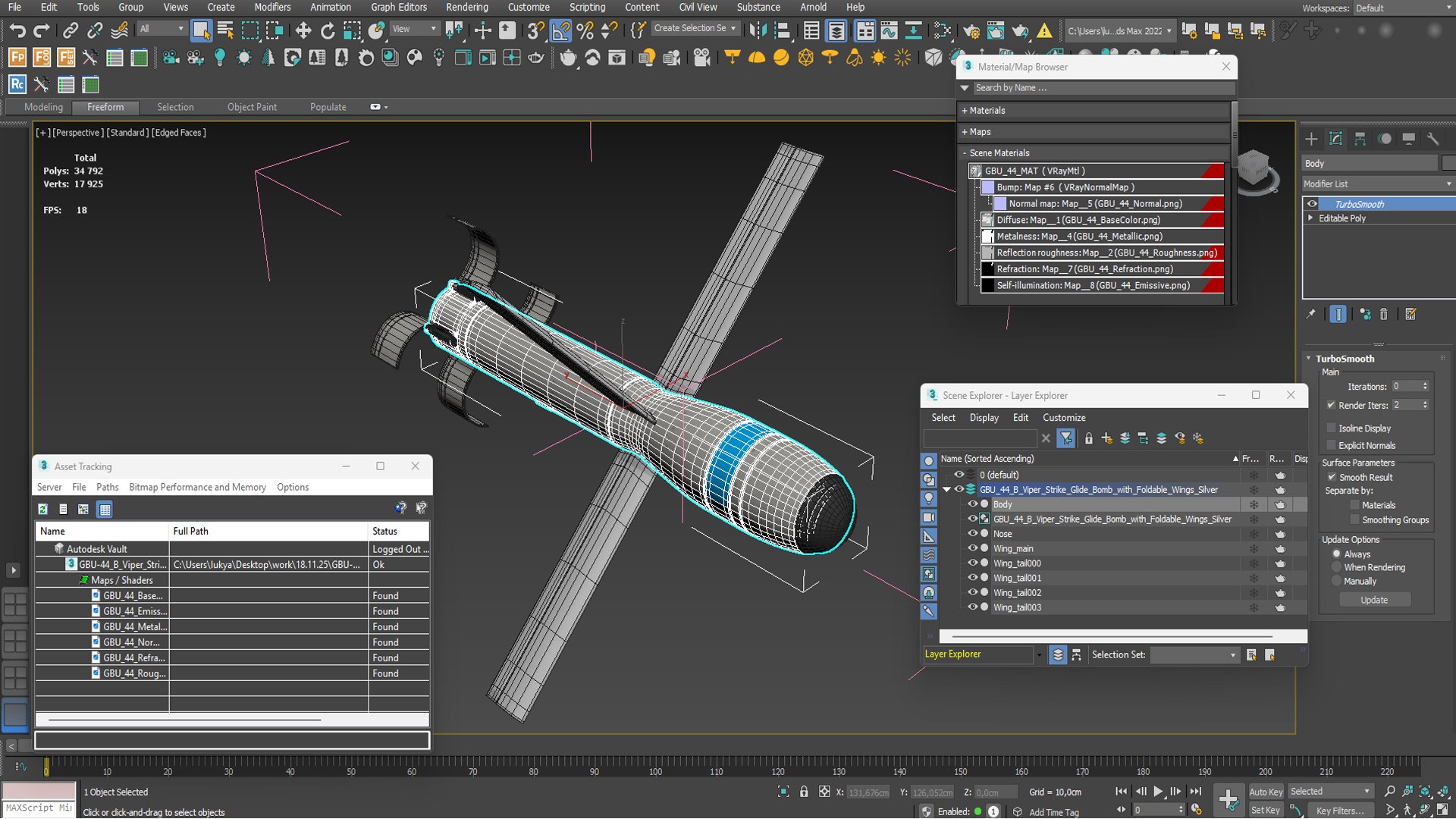Click the Undo arrow icon

click(x=17, y=30)
